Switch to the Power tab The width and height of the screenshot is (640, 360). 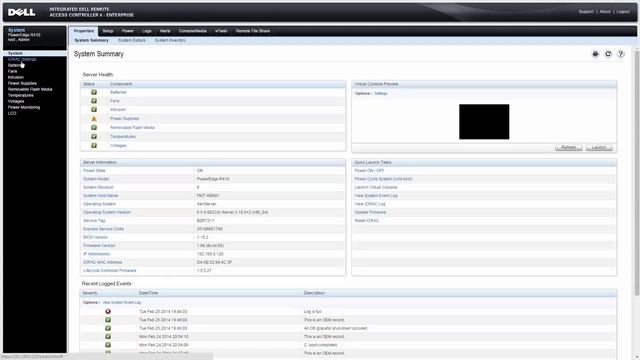[128, 31]
